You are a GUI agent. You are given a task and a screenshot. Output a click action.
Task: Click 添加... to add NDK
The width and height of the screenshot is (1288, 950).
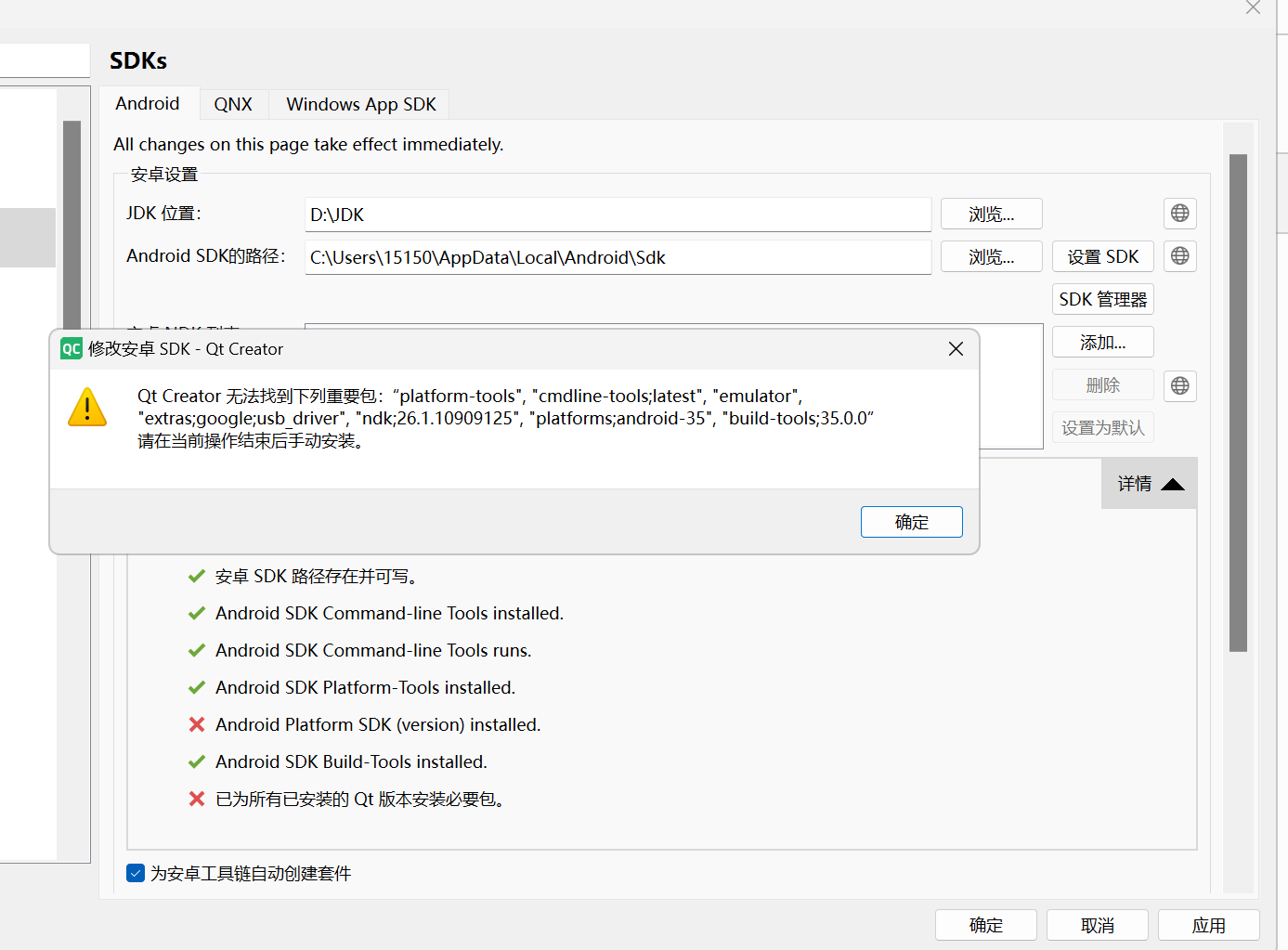click(1102, 342)
